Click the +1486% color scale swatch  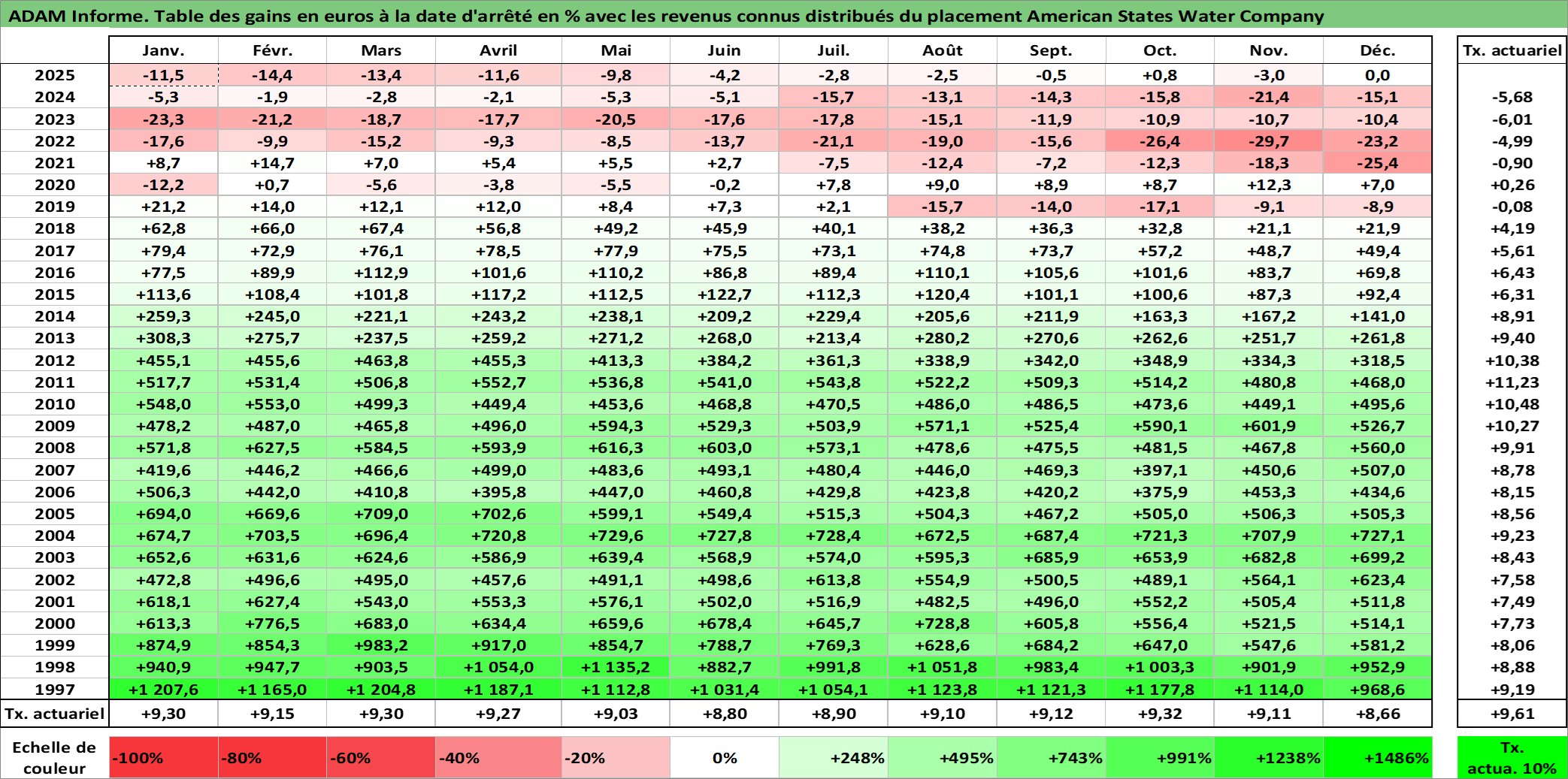[1378, 757]
